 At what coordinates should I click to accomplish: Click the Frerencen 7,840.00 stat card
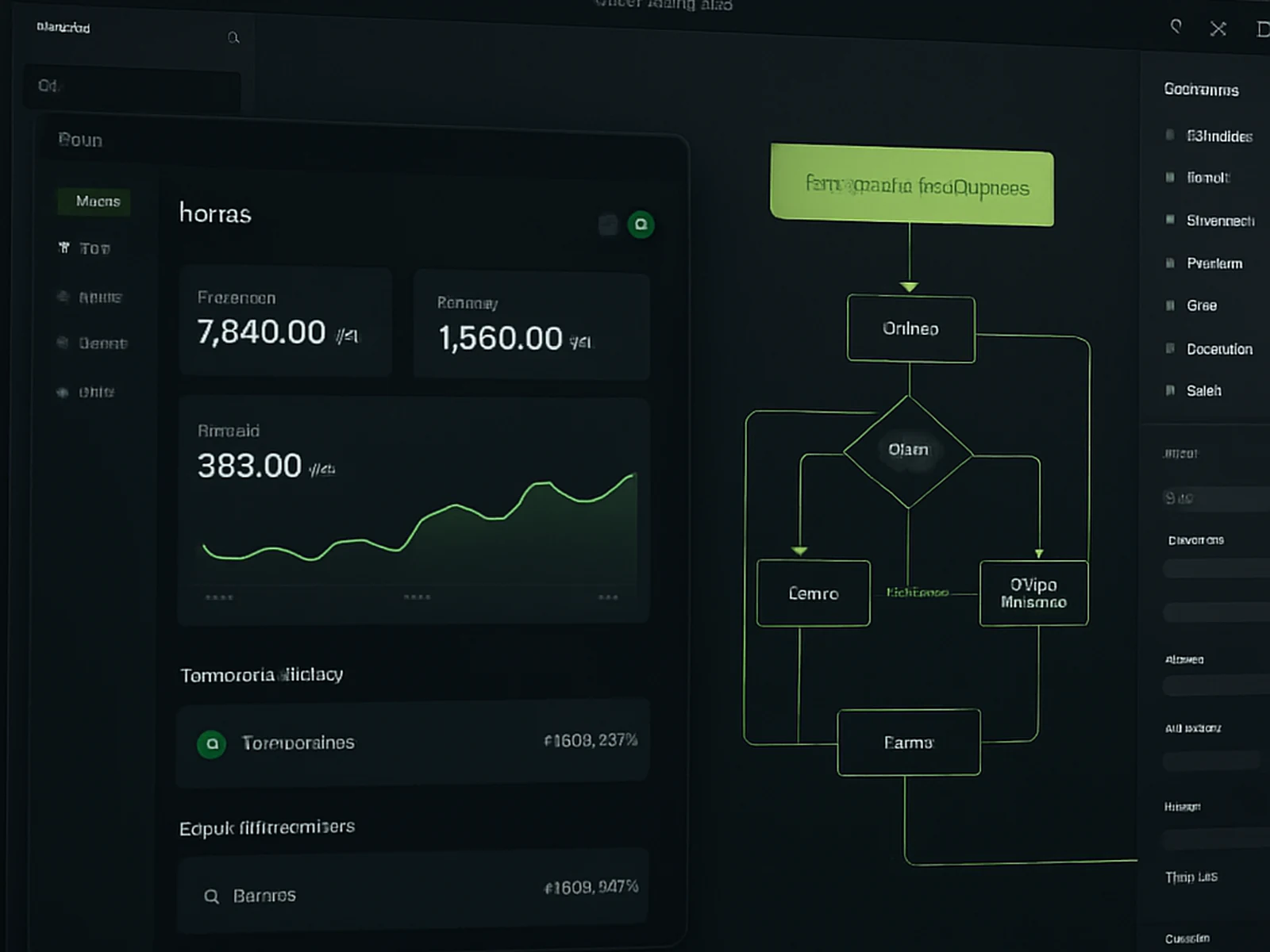point(286,321)
